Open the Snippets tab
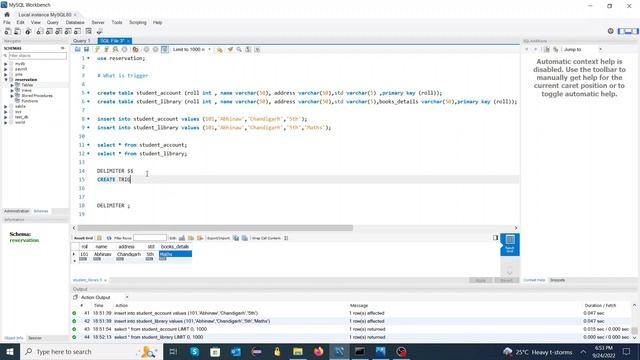 click(558, 280)
